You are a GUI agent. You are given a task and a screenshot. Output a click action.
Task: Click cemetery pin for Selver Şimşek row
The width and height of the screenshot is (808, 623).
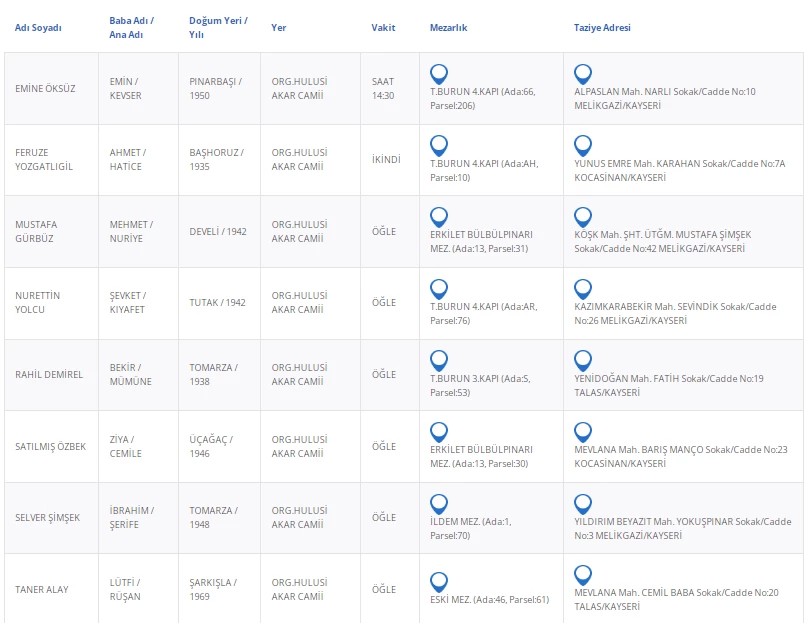pyautogui.click(x=438, y=504)
